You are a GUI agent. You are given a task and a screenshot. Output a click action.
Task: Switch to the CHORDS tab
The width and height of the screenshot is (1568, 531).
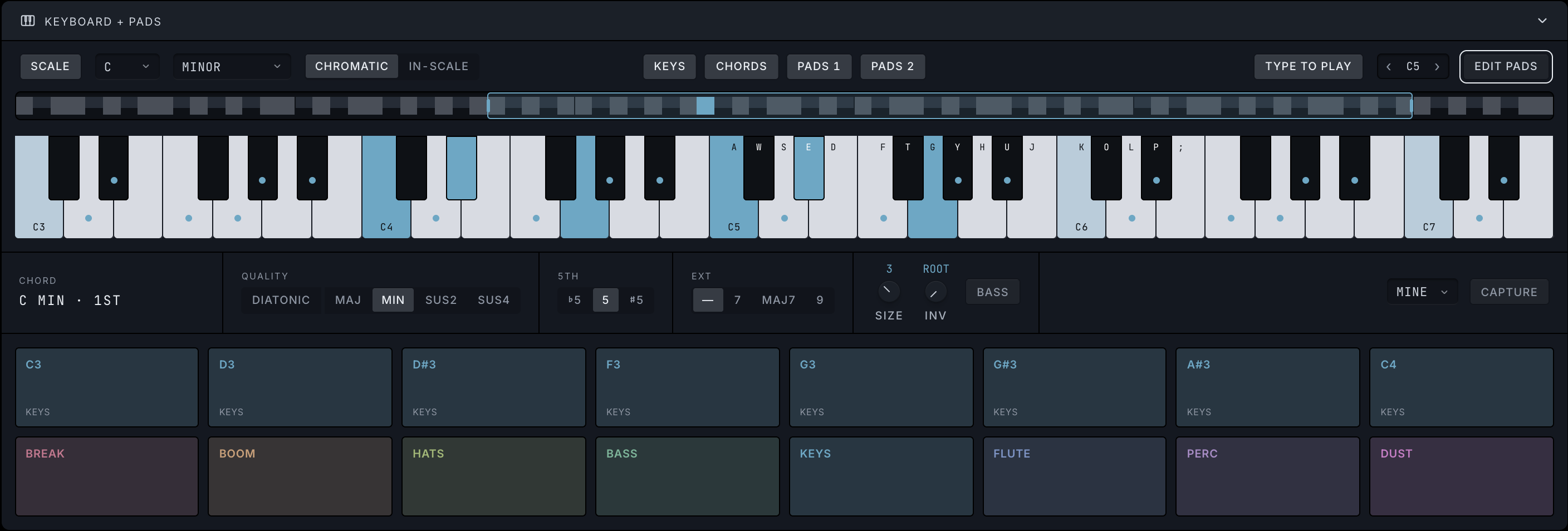tap(741, 66)
